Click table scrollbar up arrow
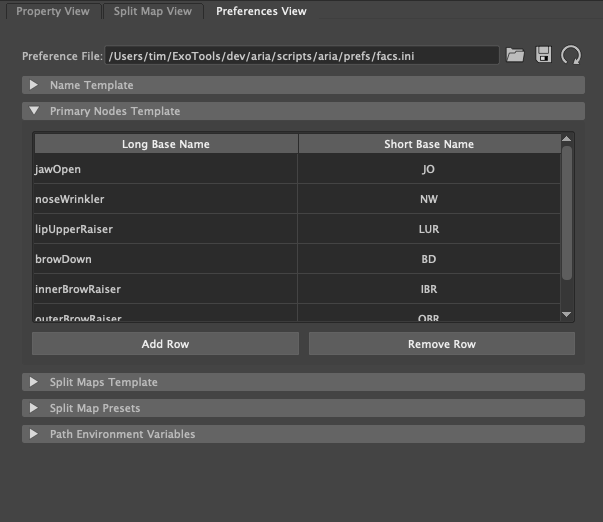 566,139
